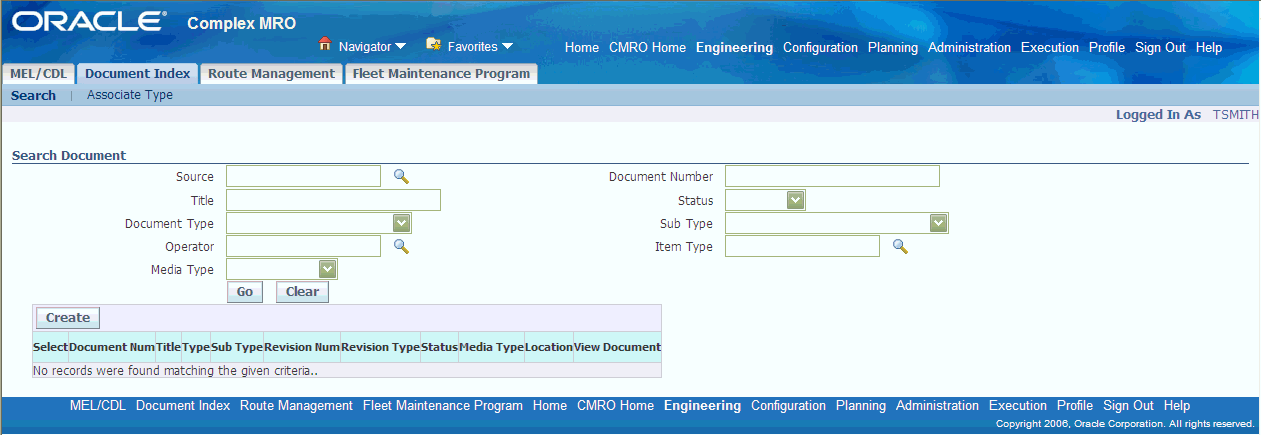Open Help in top navigation
This screenshot has height=435, width=1261.
click(x=1209, y=48)
